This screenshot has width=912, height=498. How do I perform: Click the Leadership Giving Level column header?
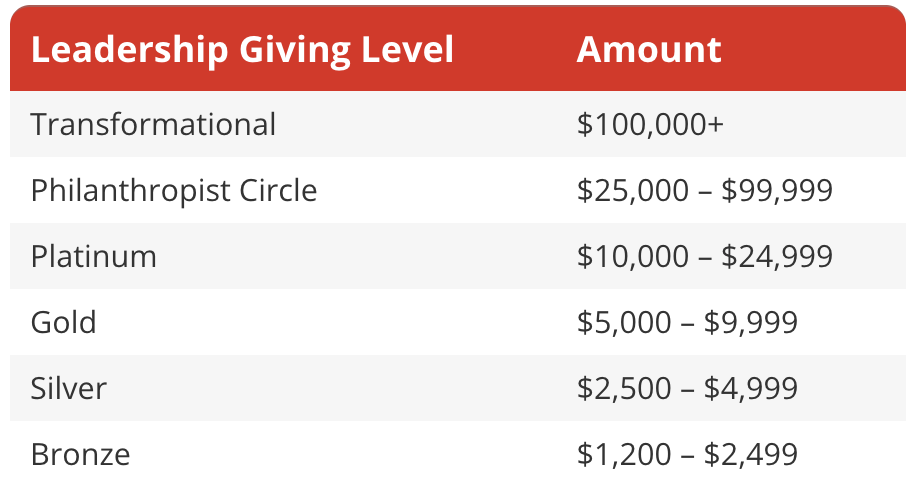(x=242, y=50)
